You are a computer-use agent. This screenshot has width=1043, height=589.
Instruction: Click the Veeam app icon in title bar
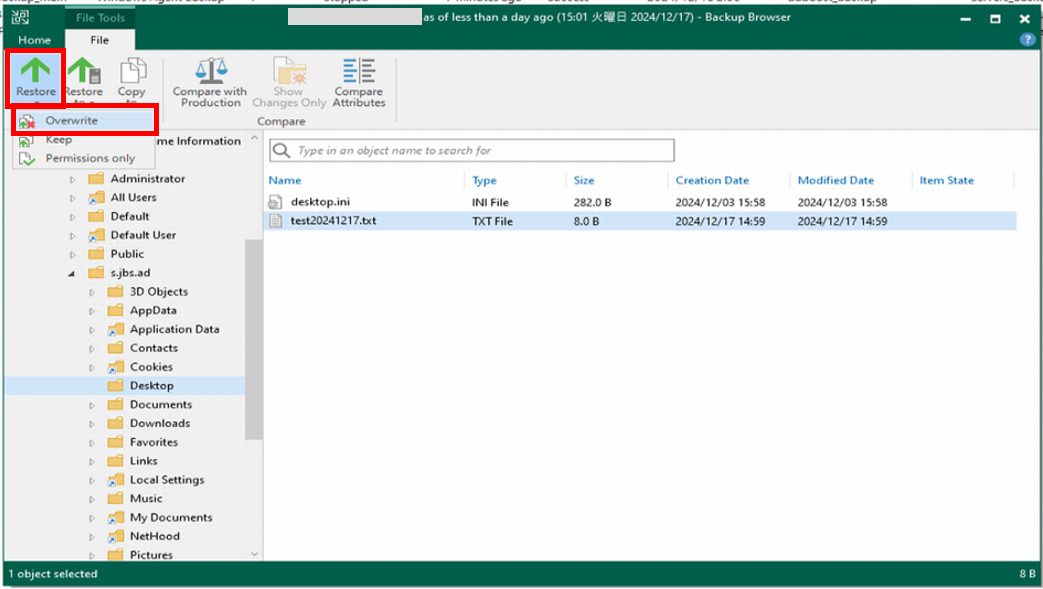pos(20,17)
